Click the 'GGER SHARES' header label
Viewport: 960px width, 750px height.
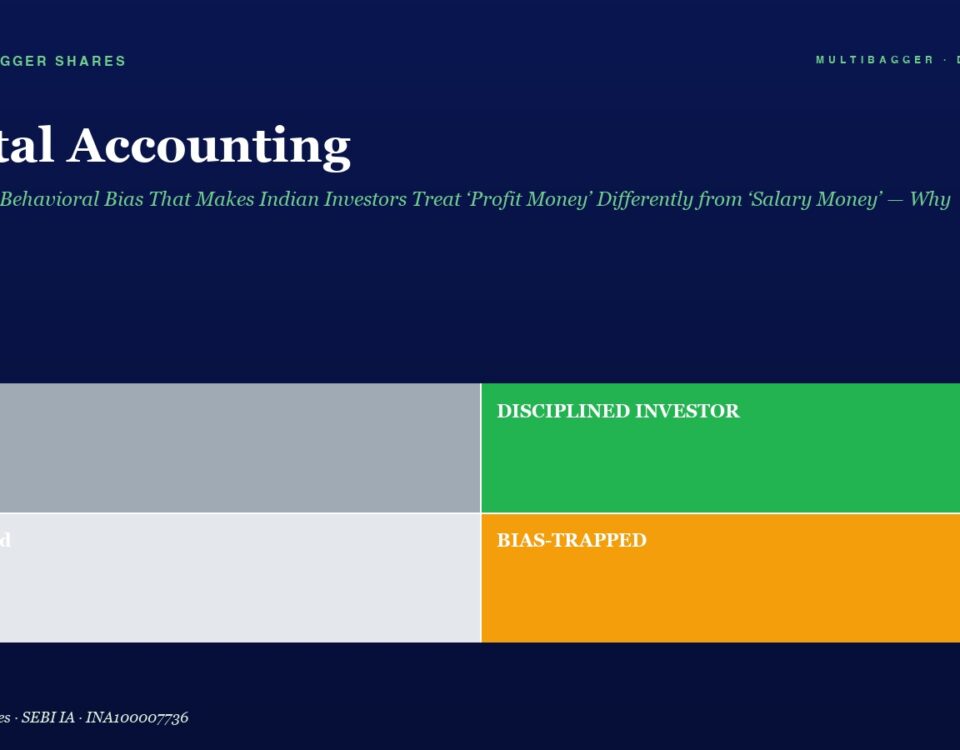click(x=62, y=61)
